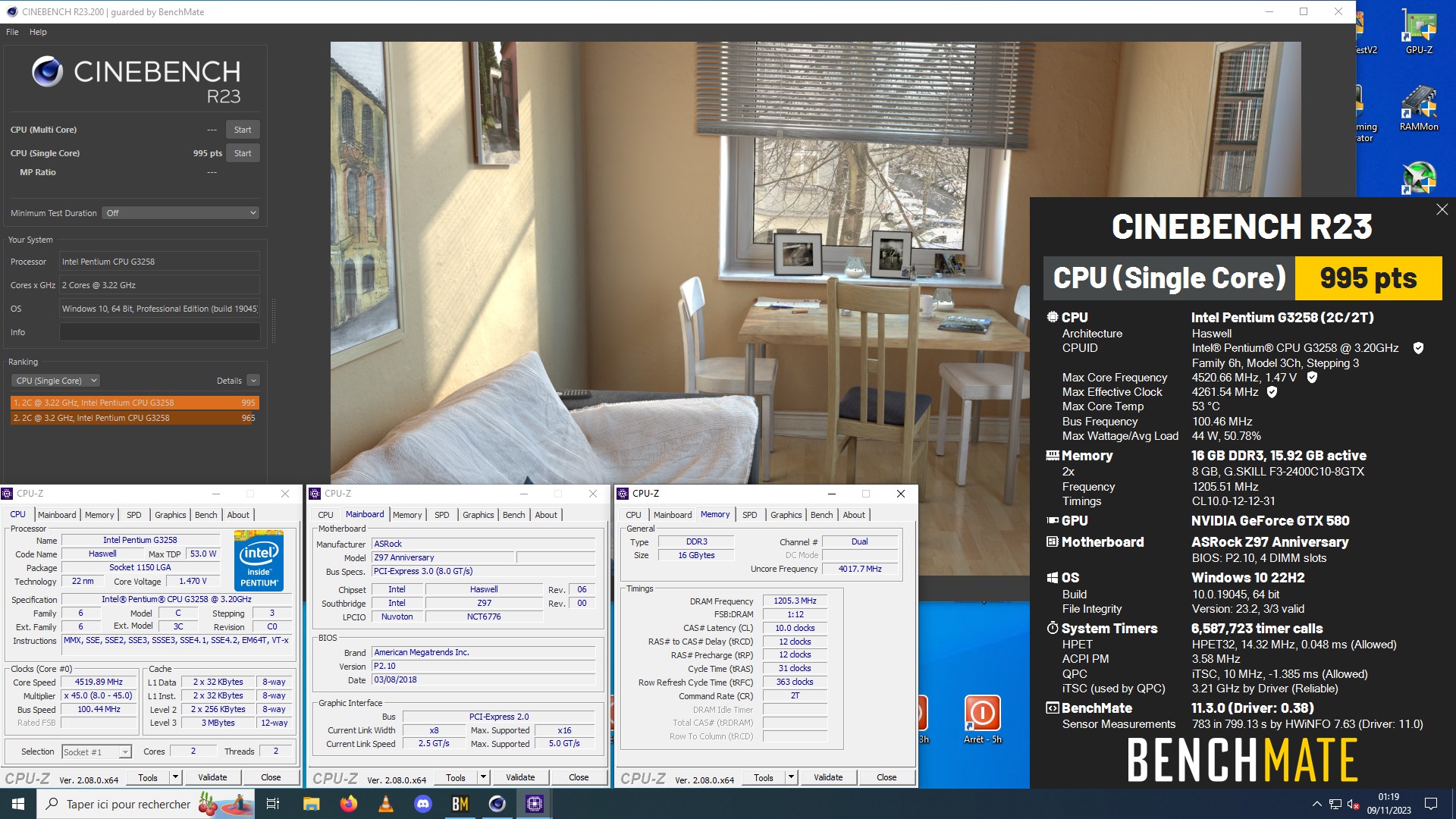Open the CPU tab in the Mainboard CPU-Z window
The width and height of the screenshot is (1456, 819).
click(325, 515)
